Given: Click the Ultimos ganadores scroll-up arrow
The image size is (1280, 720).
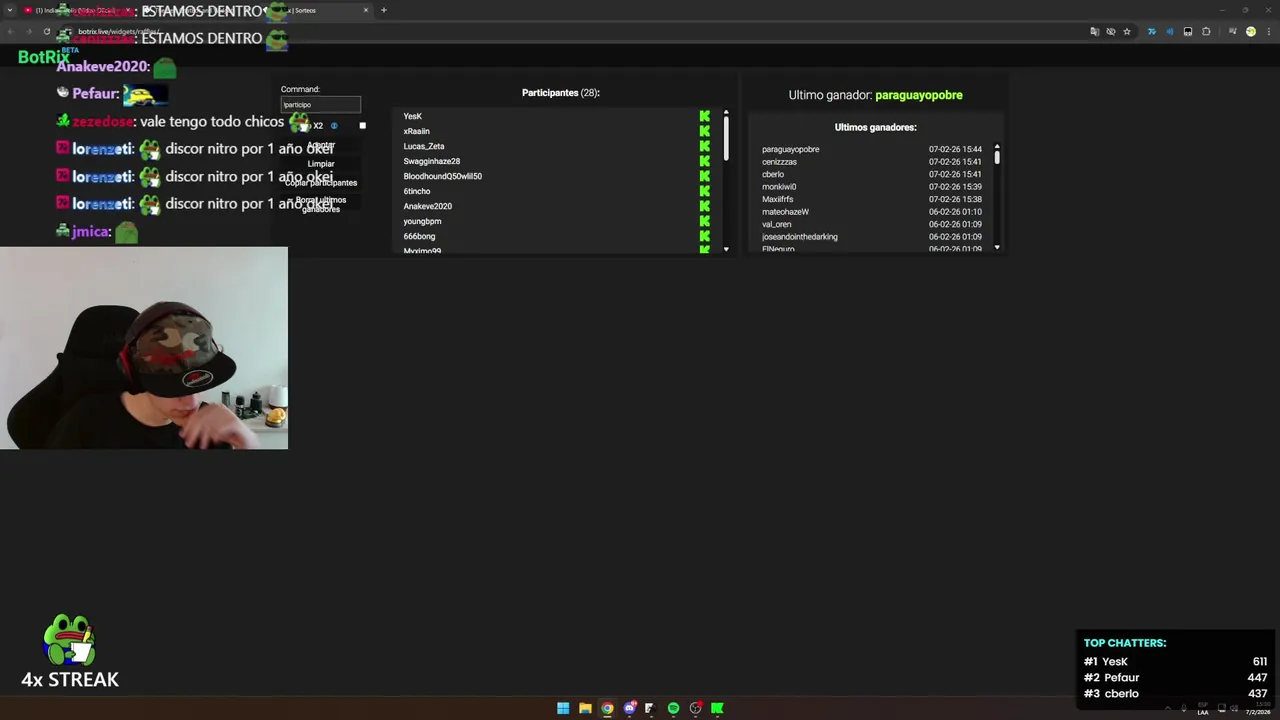Looking at the screenshot, I should [997, 146].
